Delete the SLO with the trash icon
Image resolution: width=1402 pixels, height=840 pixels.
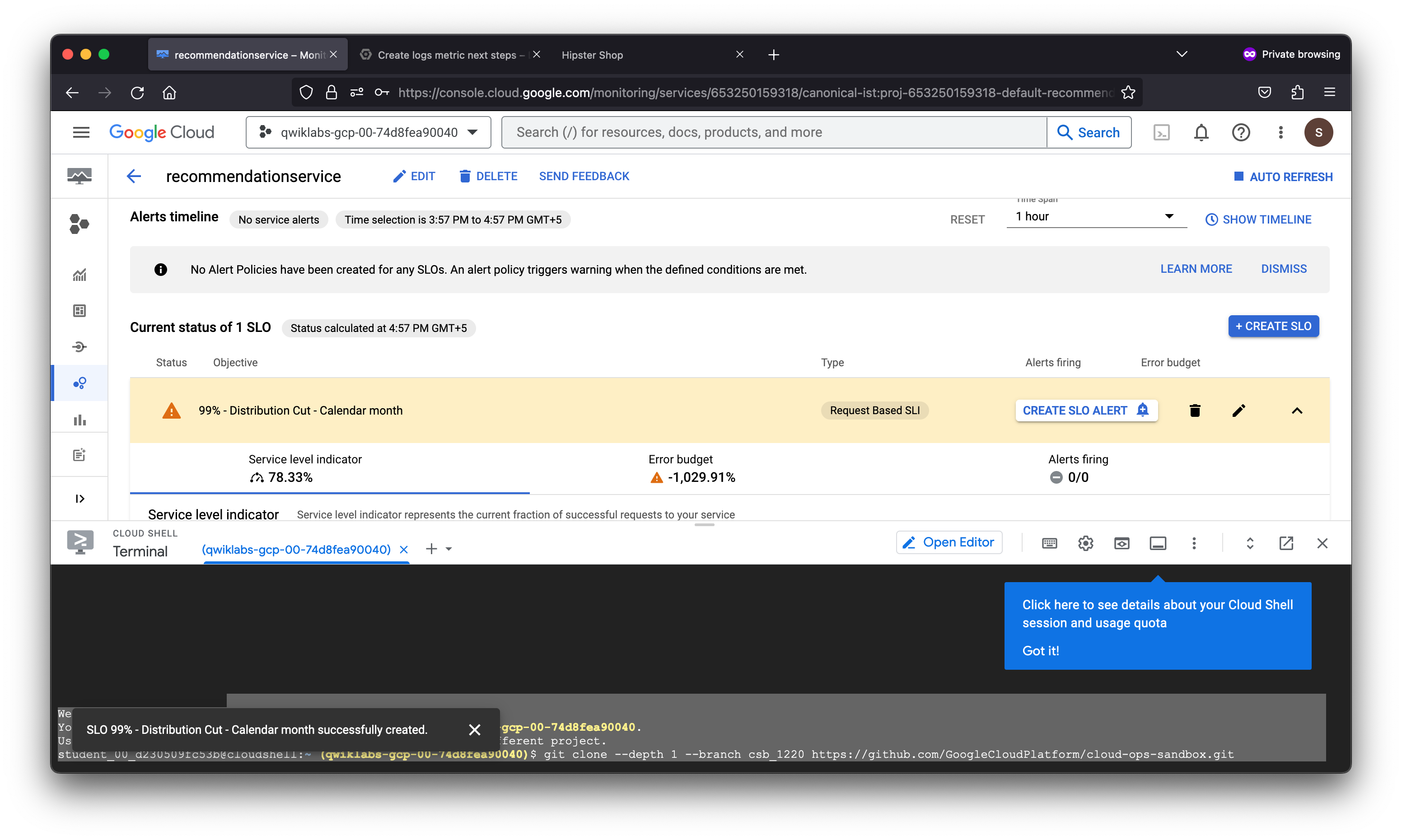(x=1195, y=411)
